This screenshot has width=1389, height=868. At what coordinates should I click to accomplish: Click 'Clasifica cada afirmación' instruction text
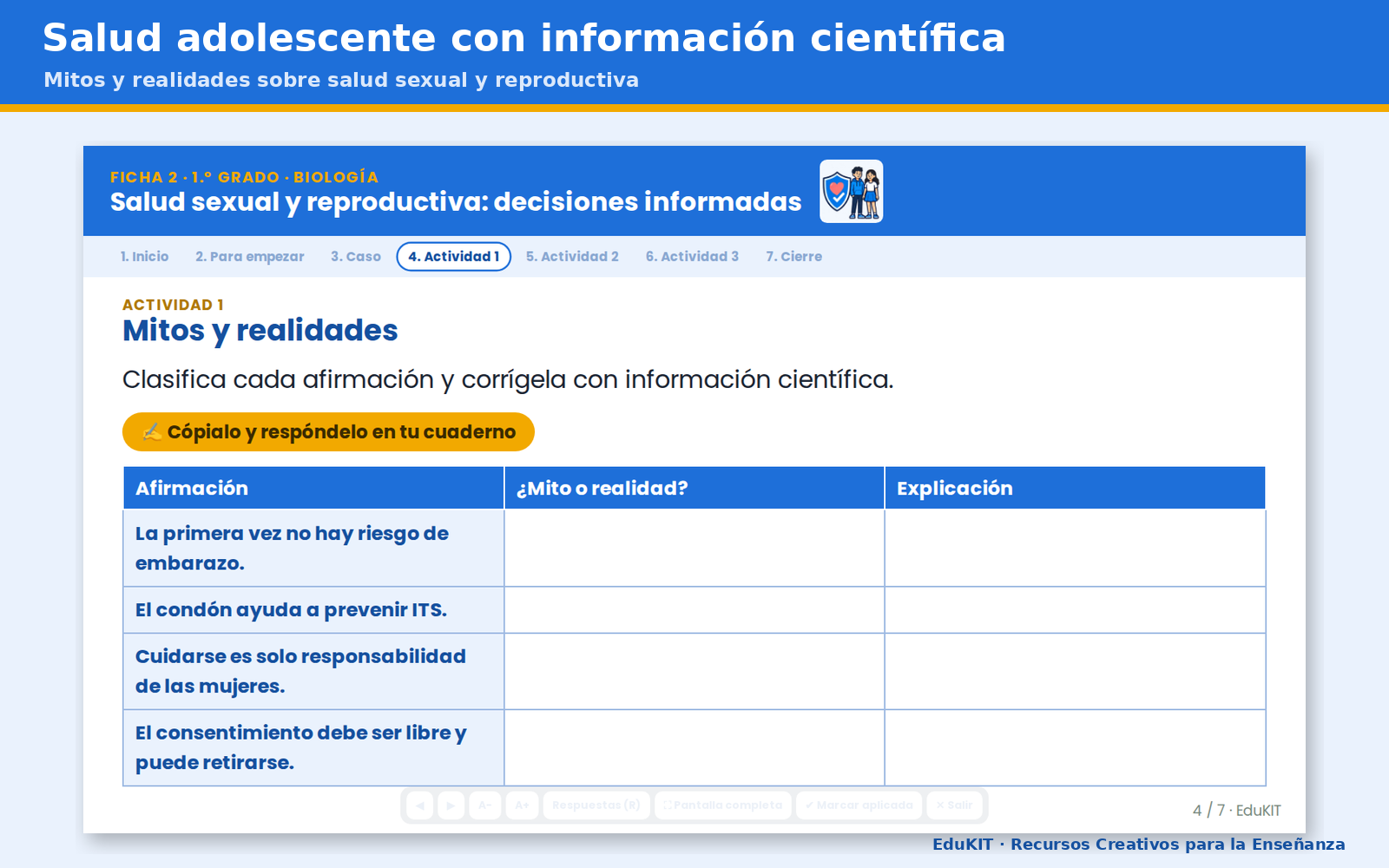pos(508,380)
